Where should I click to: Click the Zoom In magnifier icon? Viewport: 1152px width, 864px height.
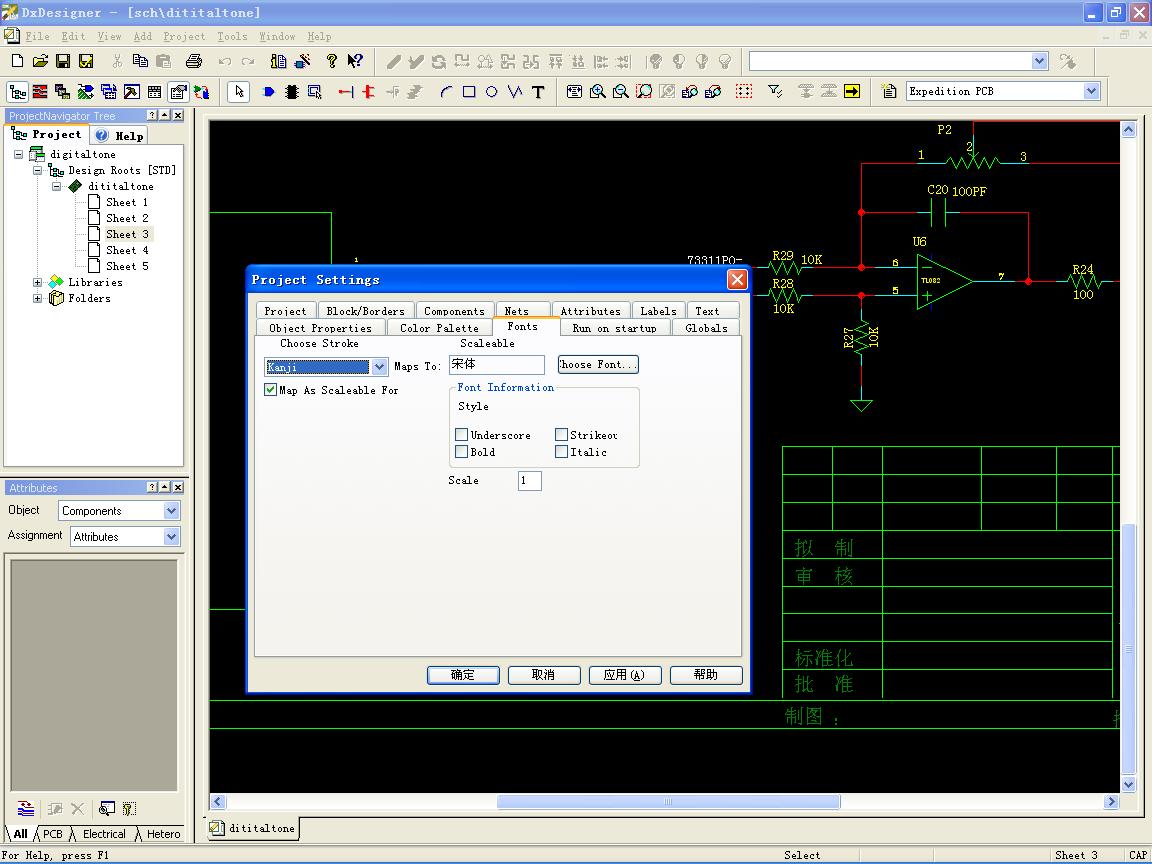(x=597, y=92)
